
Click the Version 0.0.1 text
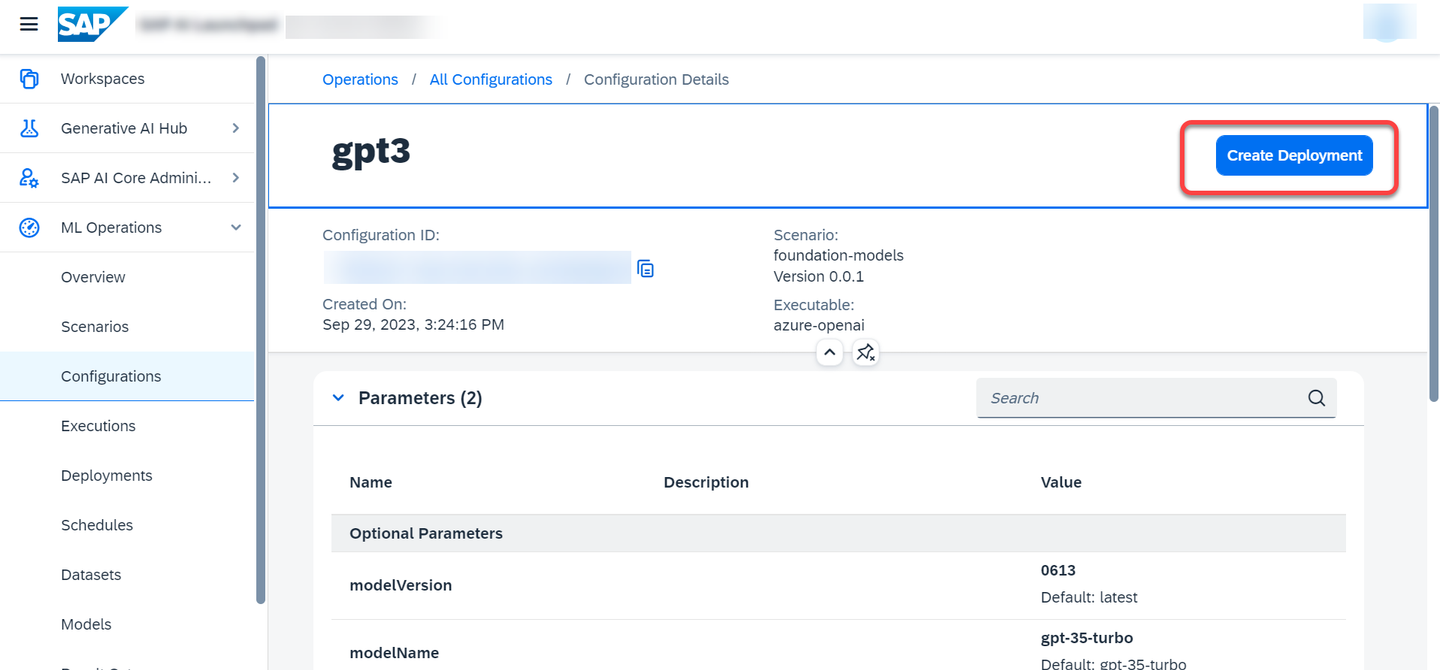point(819,276)
